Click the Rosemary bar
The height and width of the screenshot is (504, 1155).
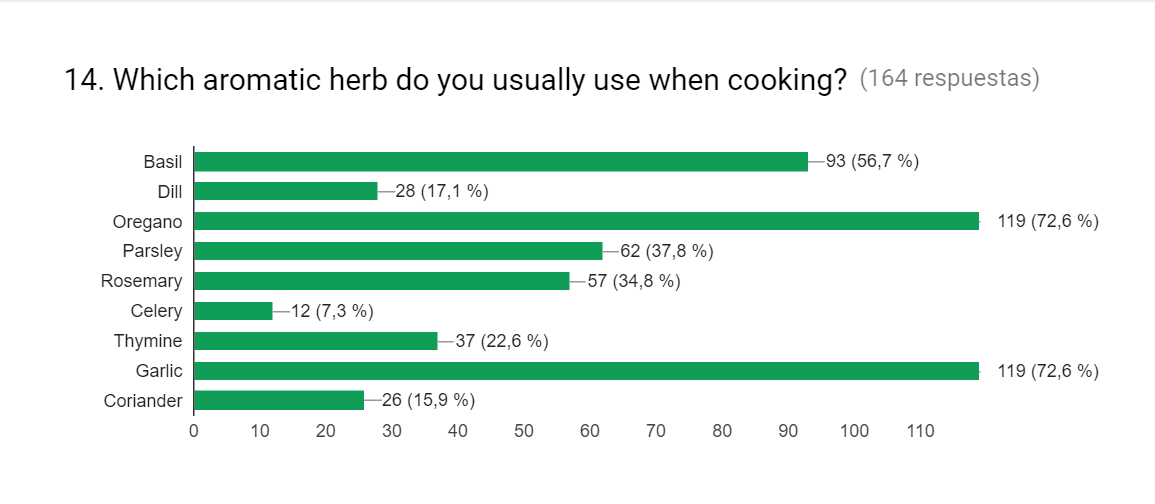click(x=381, y=281)
